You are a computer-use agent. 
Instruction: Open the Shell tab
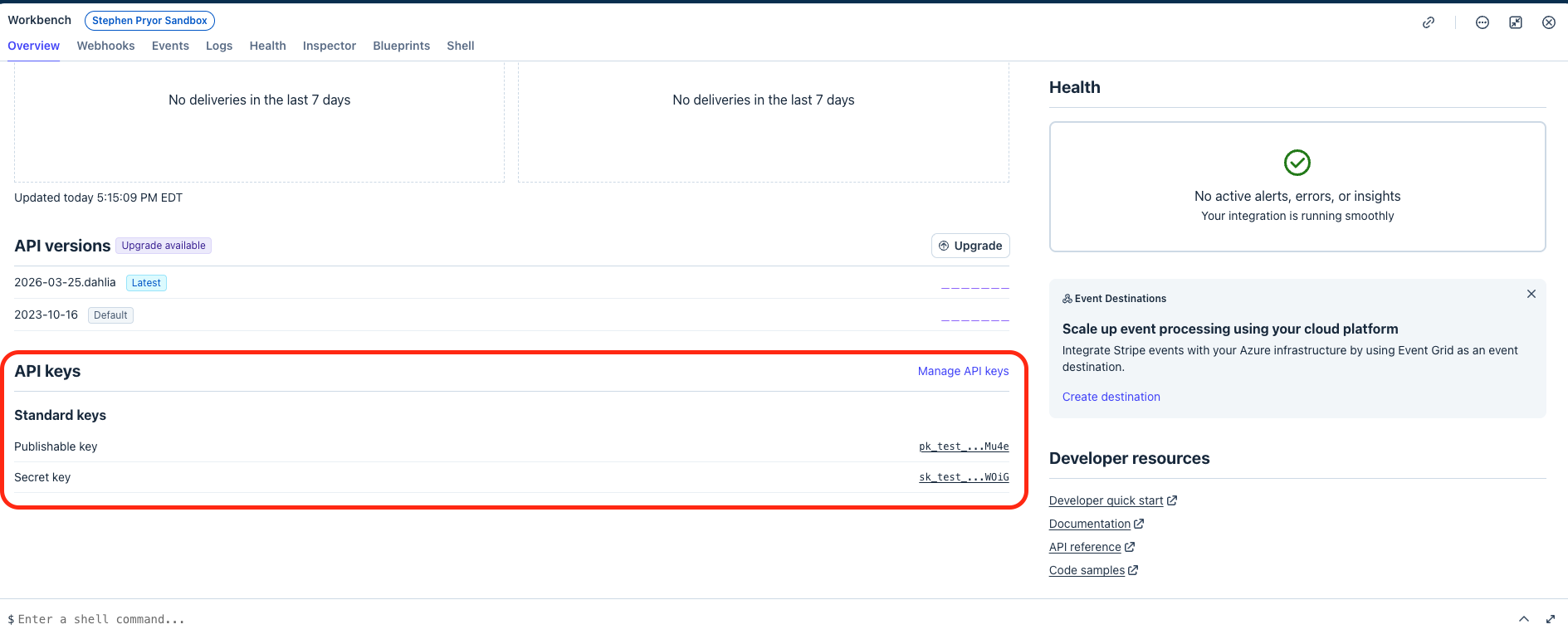(x=461, y=46)
